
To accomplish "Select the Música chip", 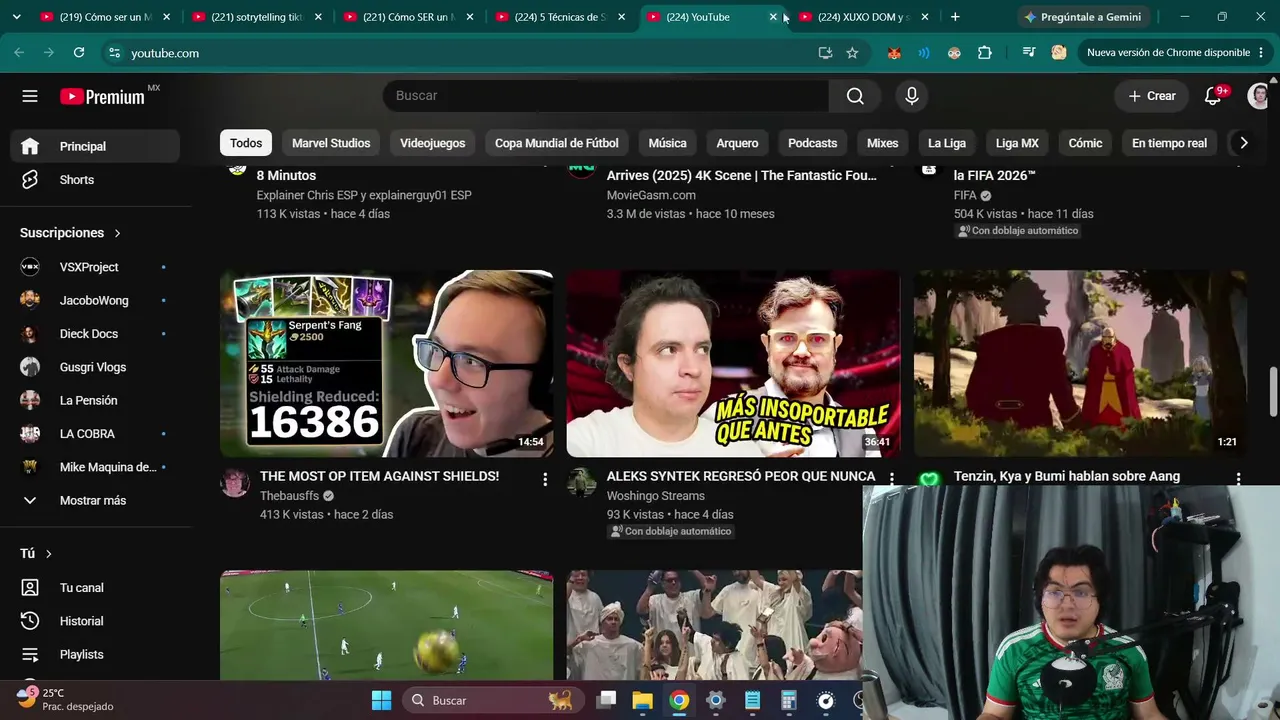I will [667, 143].
